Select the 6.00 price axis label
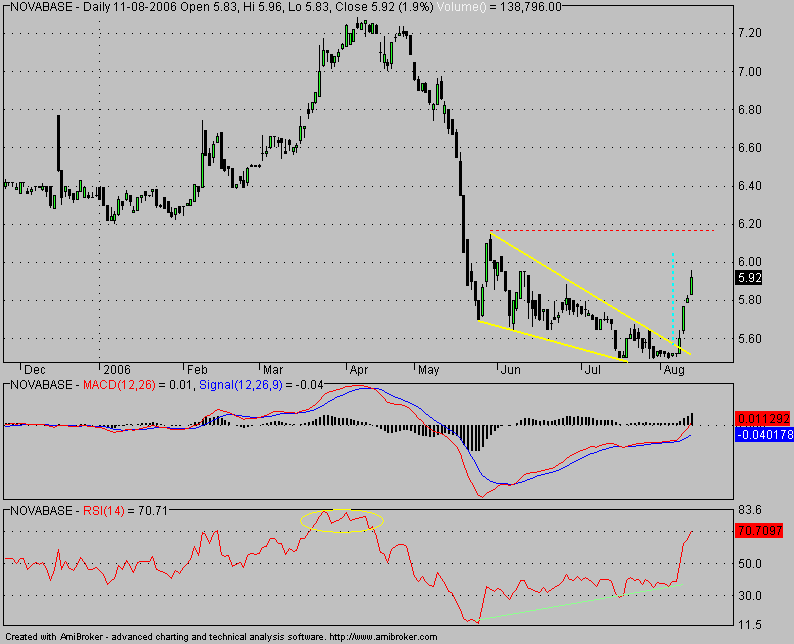Screen dimensions: 794x644 coord(750,262)
